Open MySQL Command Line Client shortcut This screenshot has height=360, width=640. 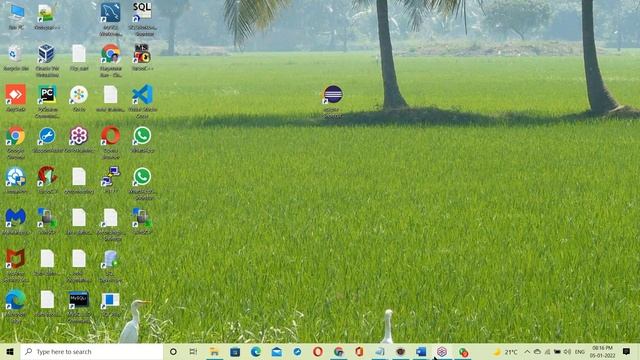79,306
